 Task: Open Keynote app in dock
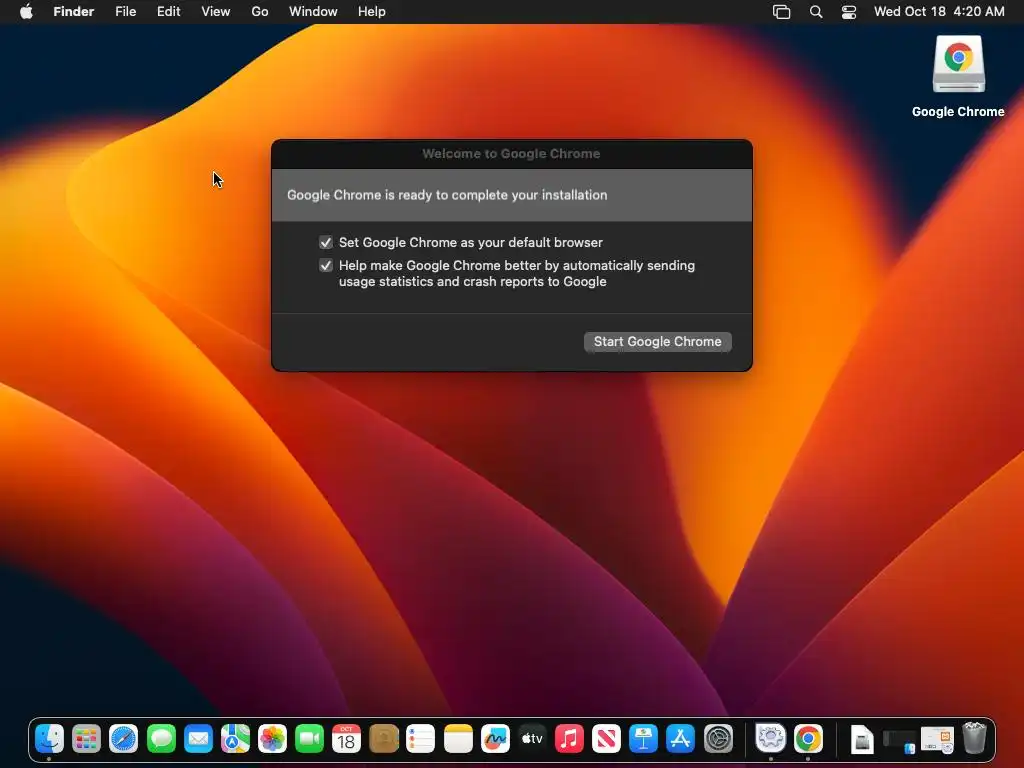[x=643, y=739]
